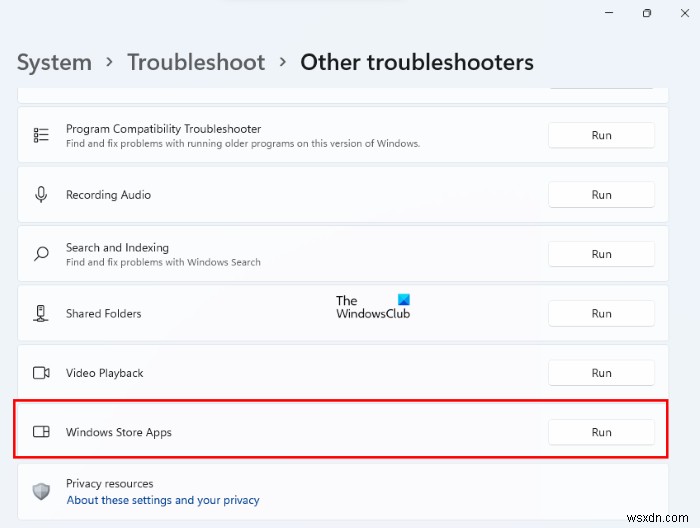Viewport: 700px width, 528px height.
Task: Click the Program Compatibility Troubleshooter icon
Action: pyautogui.click(x=41, y=135)
